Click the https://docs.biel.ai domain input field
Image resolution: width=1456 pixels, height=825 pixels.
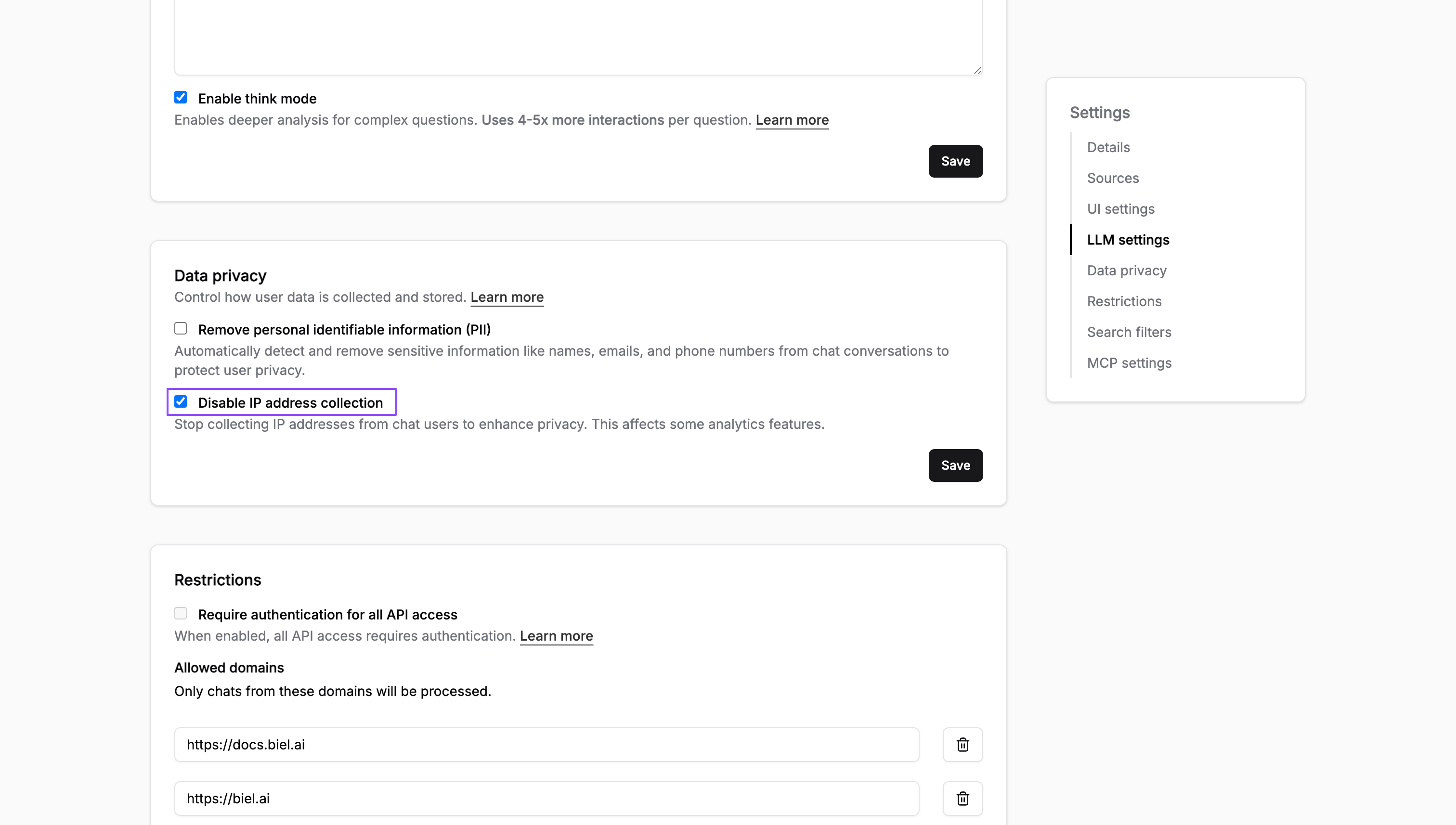pyautogui.click(x=546, y=744)
